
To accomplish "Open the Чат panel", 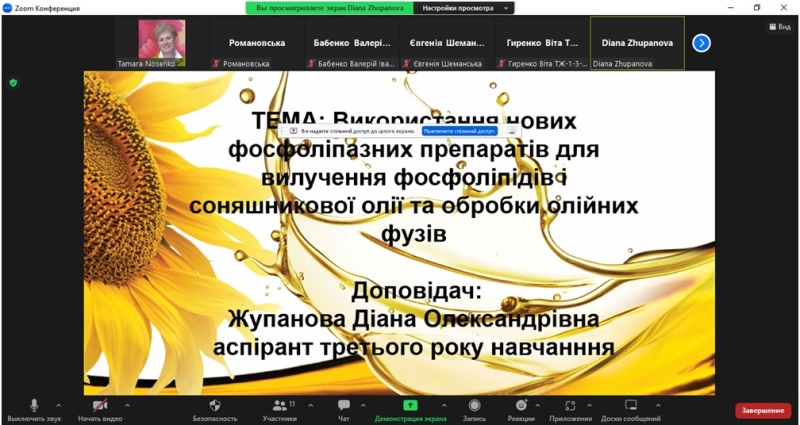I will (344, 410).
